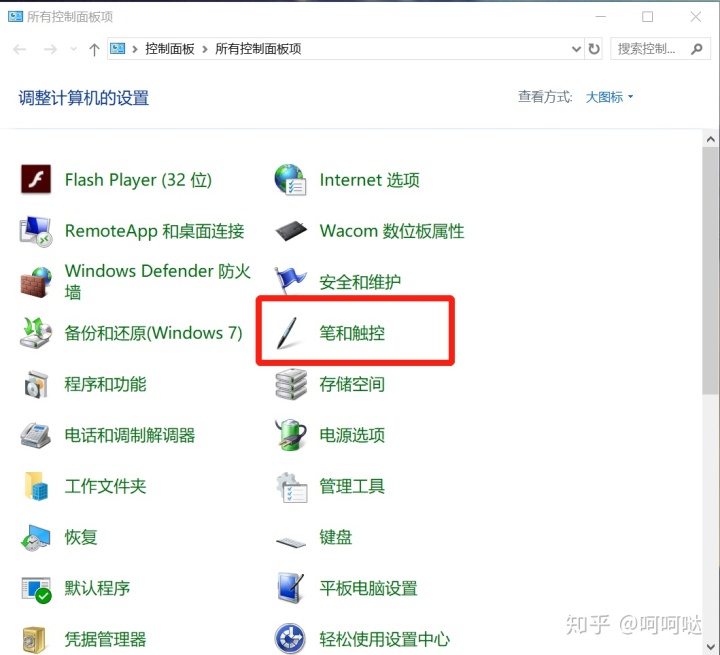
Task: Open RemoteApp 和桌面连接 link
Action: (x=154, y=231)
